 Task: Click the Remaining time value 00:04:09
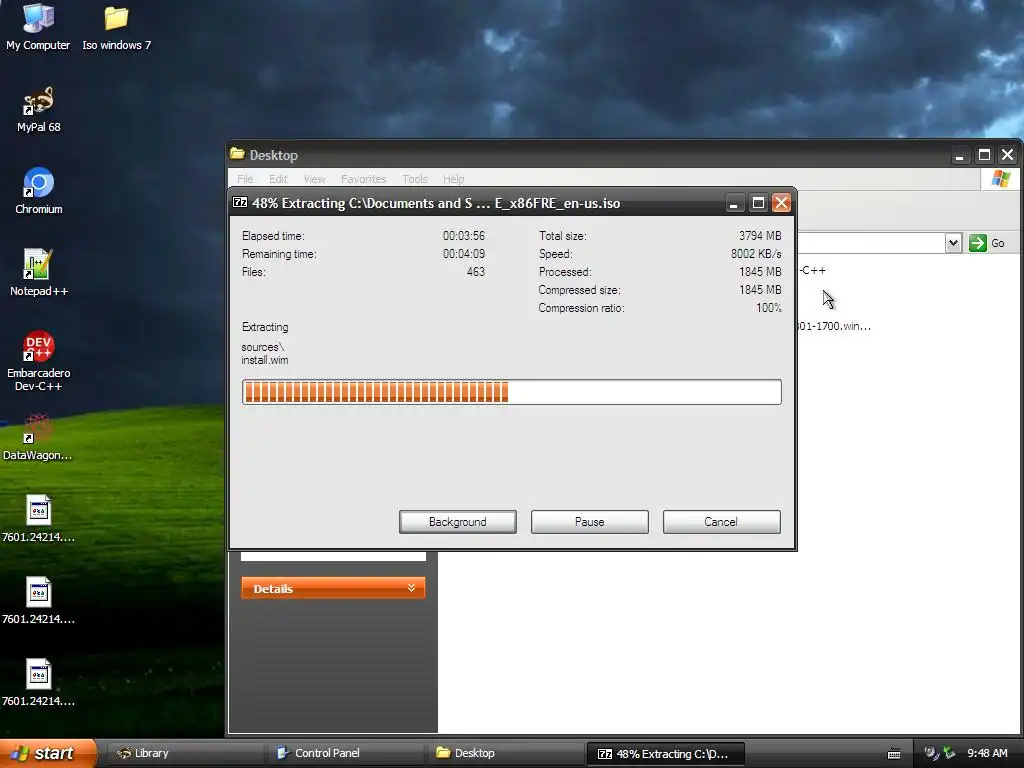(464, 253)
